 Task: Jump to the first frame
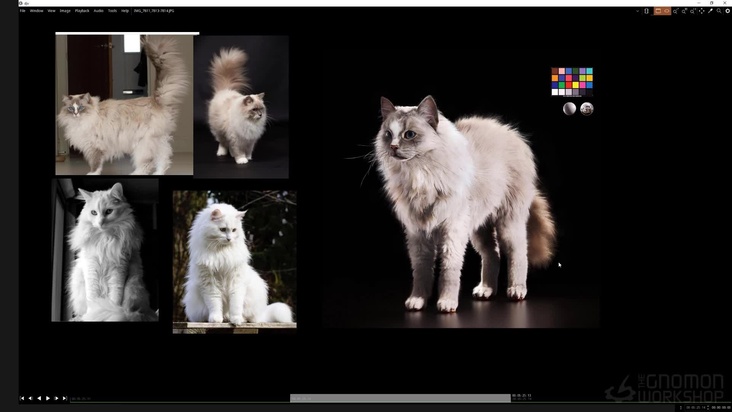tap(22, 398)
